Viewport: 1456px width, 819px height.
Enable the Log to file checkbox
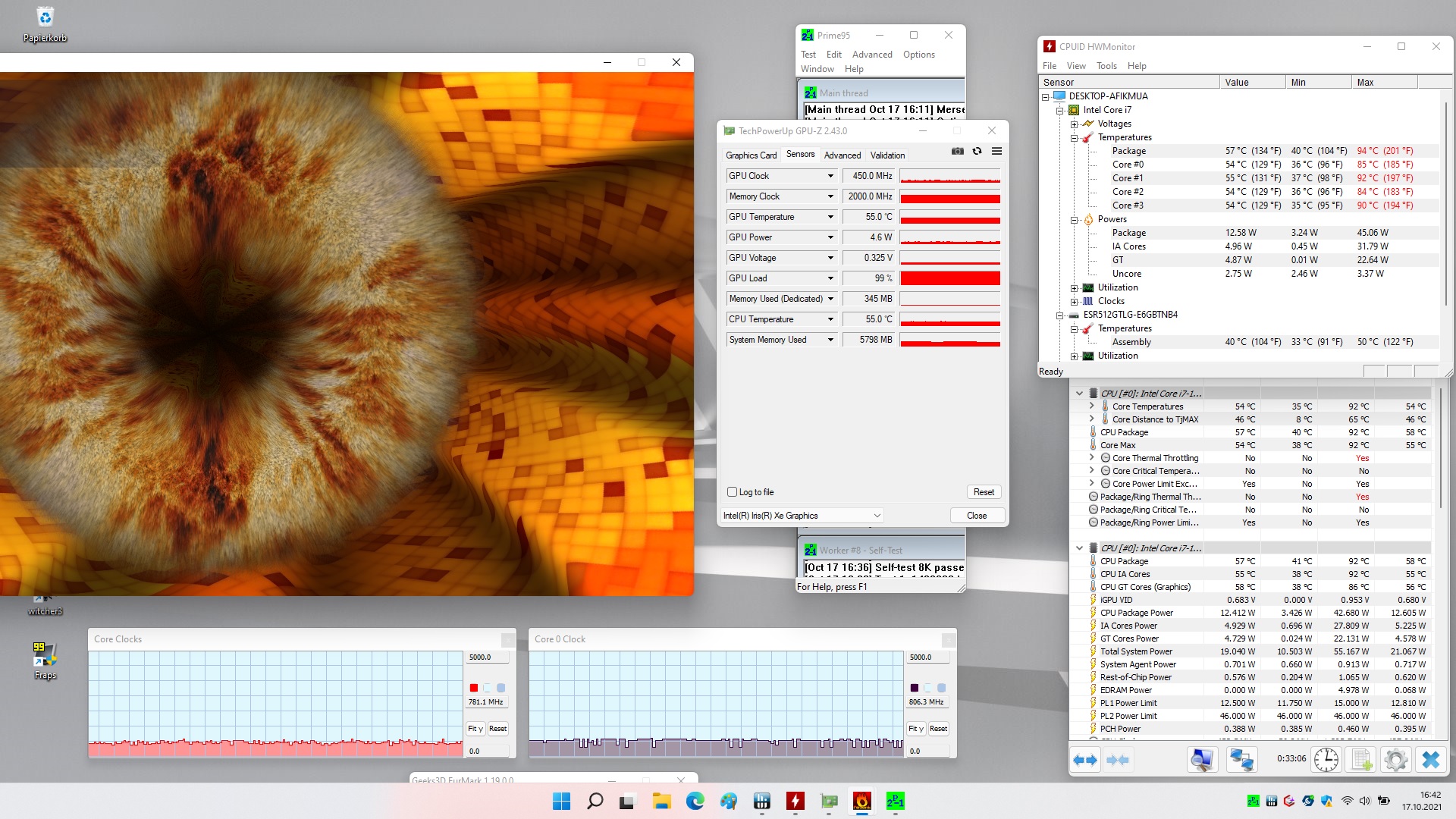click(732, 492)
